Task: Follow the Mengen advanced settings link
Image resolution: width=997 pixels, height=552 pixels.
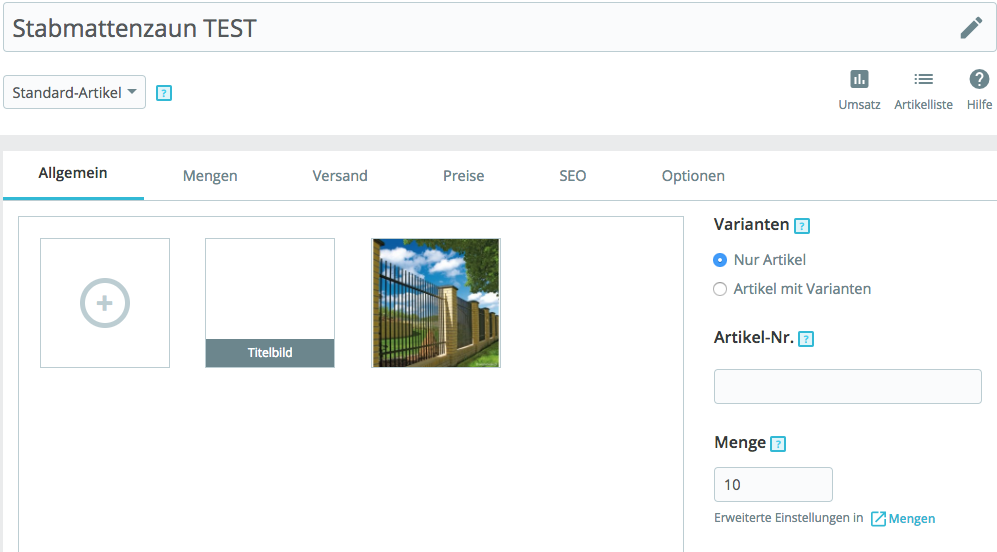Action: click(910, 518)
